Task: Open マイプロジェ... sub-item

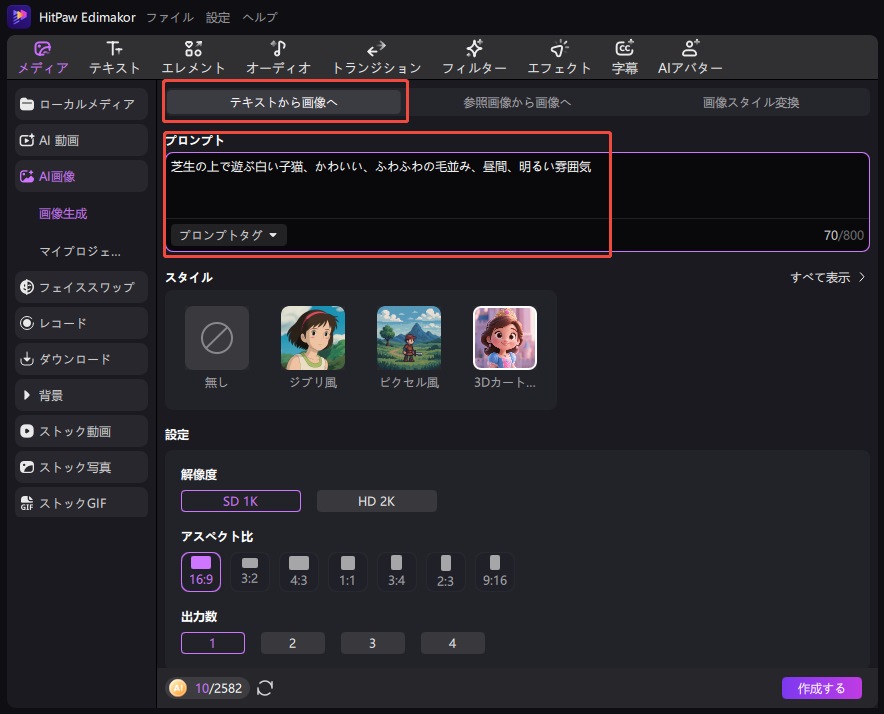Action: 79,251
